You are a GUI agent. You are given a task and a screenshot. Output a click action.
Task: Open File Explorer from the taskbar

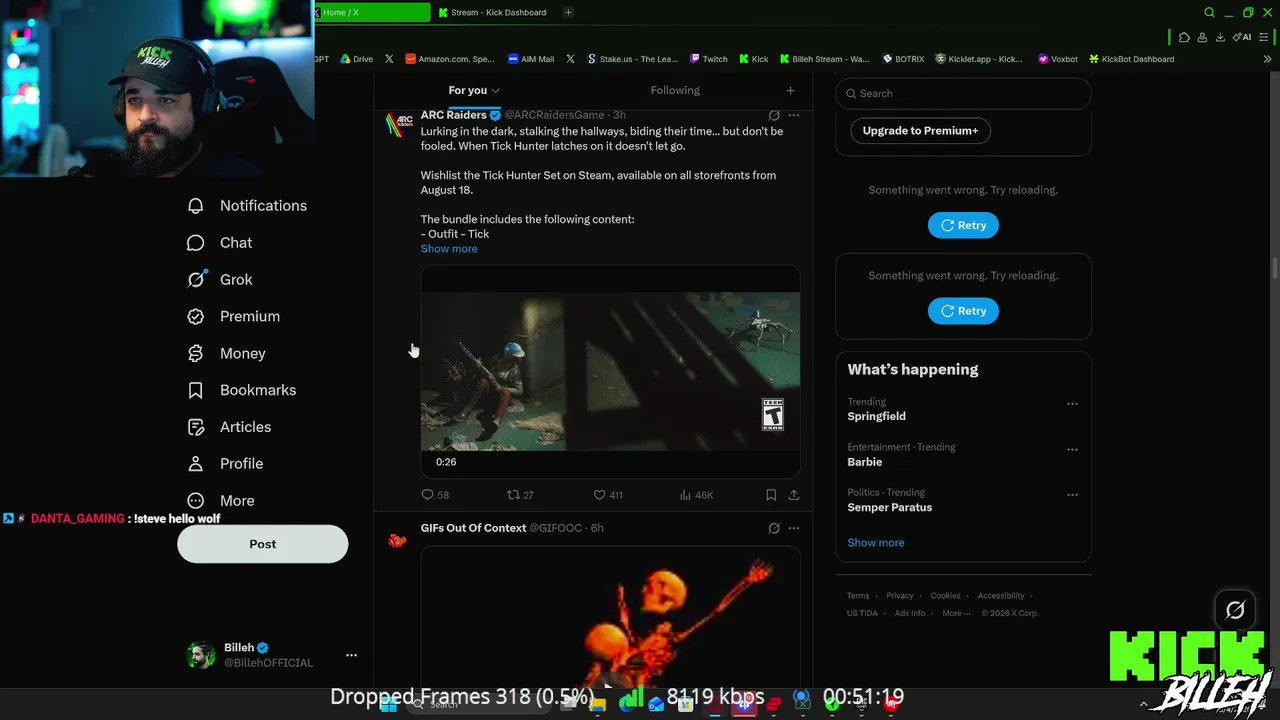(598, 704)
